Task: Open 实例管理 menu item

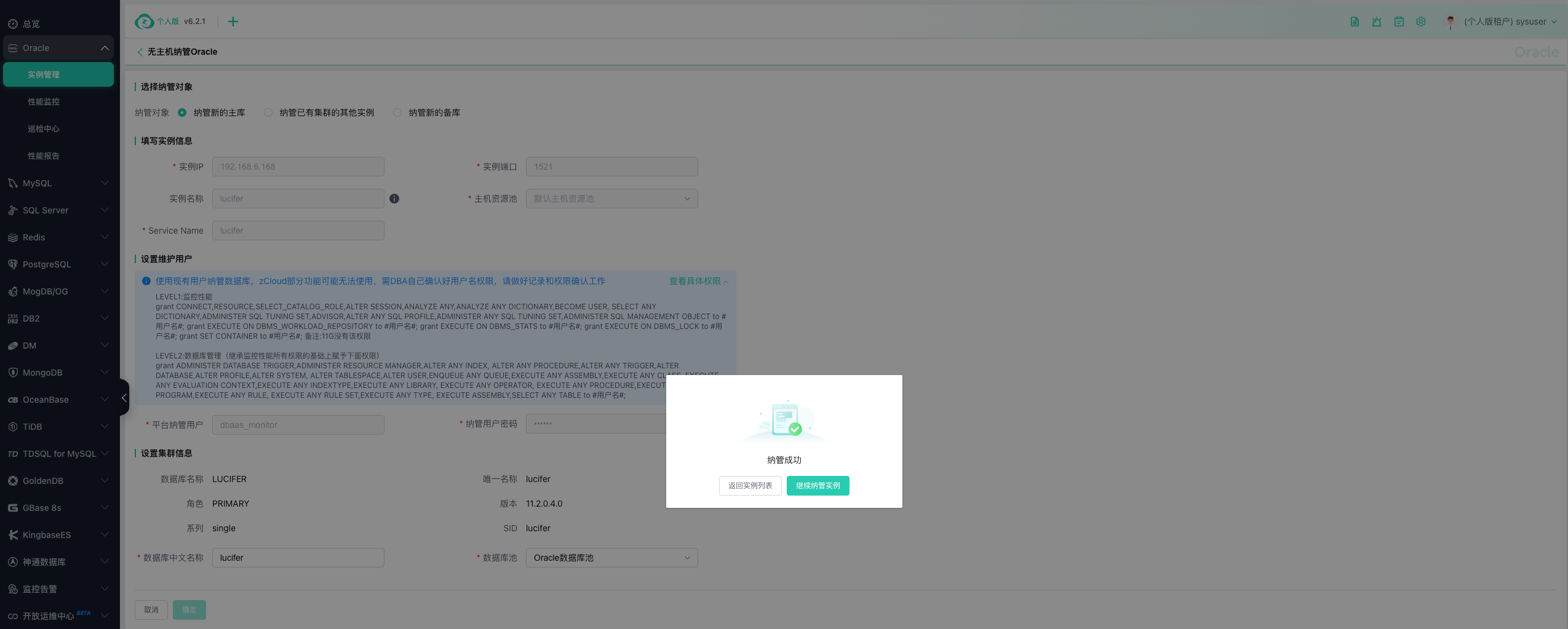Action: 58,74
